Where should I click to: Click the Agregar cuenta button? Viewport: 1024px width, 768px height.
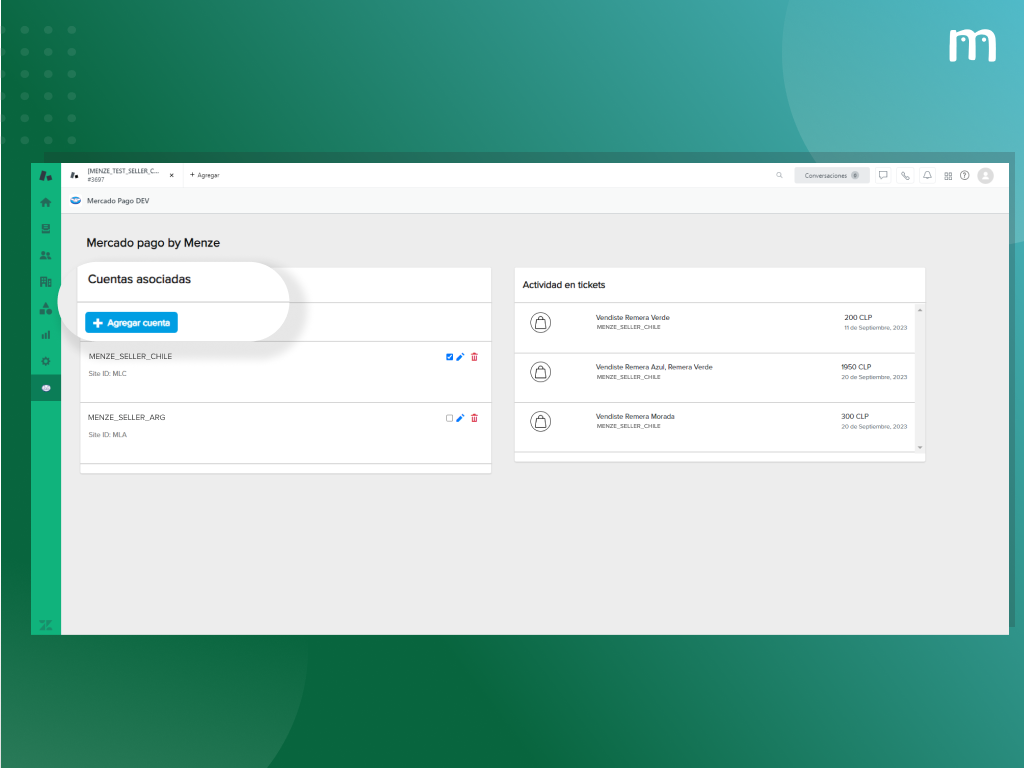131,323
